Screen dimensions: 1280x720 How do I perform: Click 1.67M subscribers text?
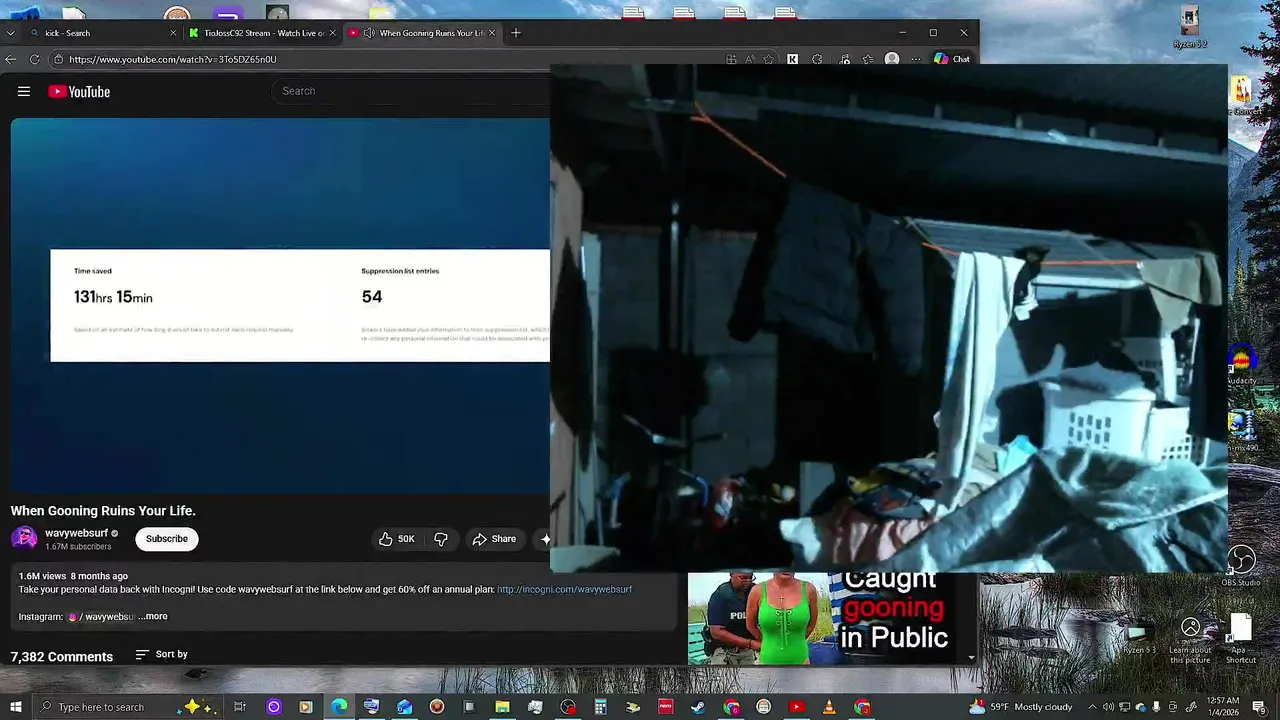(x=78, y=547)
